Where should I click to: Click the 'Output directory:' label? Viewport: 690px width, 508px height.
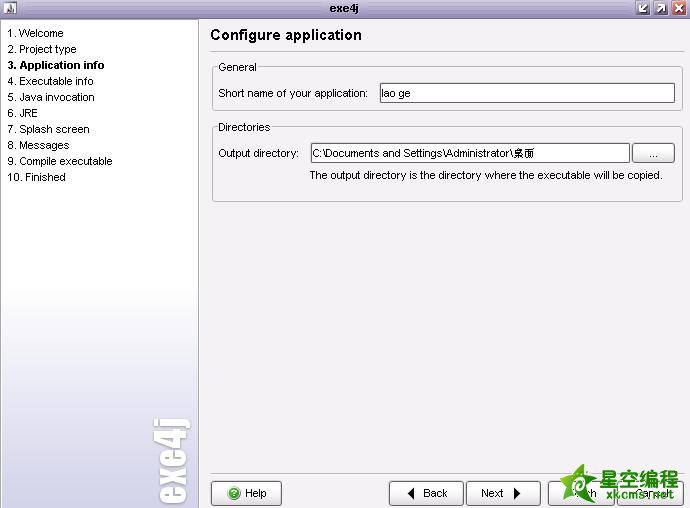pyautogui.click(x=258, y=153)
